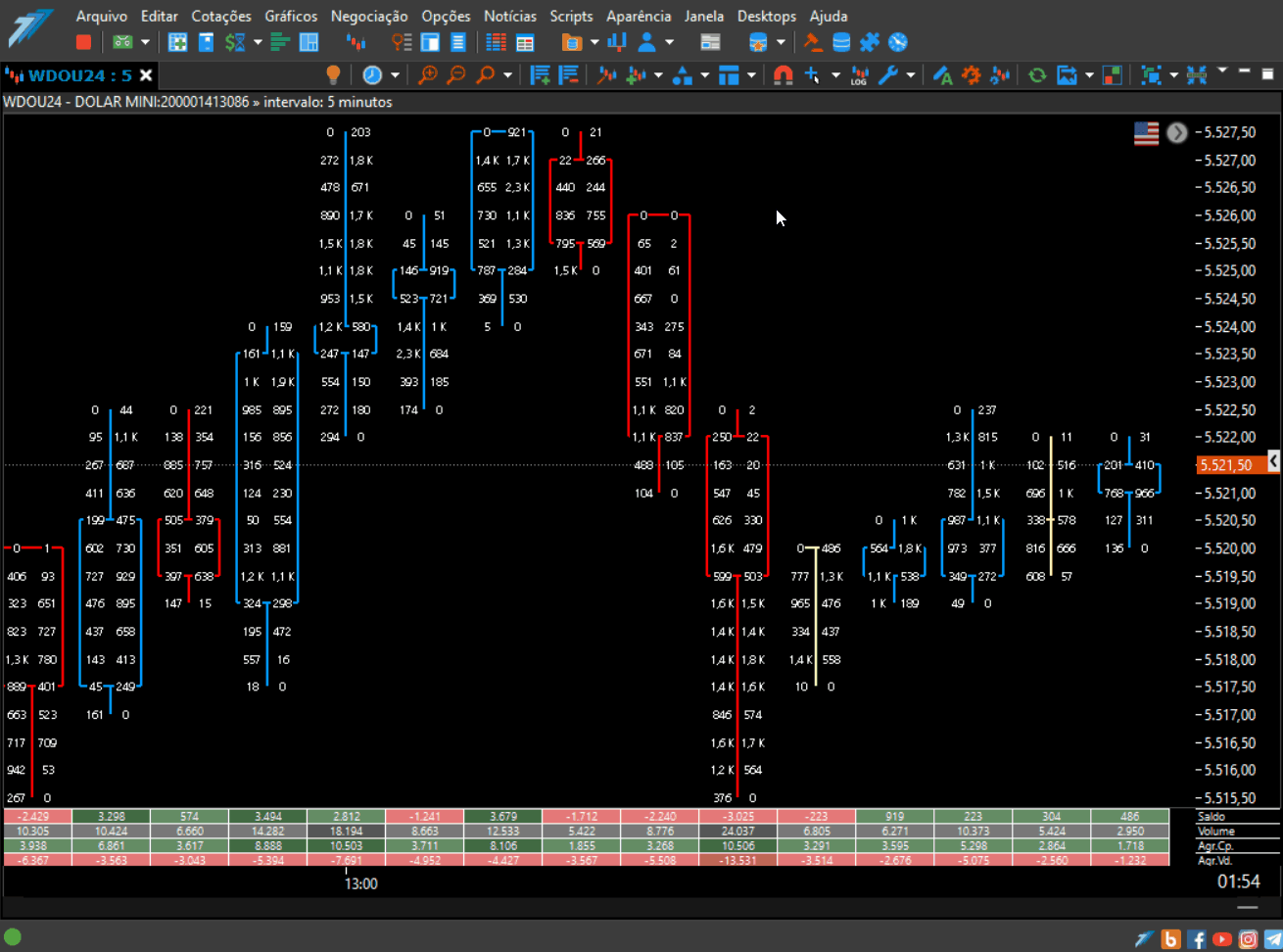Open dropdown arrow next to dollar hourglass icon
The width and height of the screenshot is (1283, 952).
(x=258, y=42)
